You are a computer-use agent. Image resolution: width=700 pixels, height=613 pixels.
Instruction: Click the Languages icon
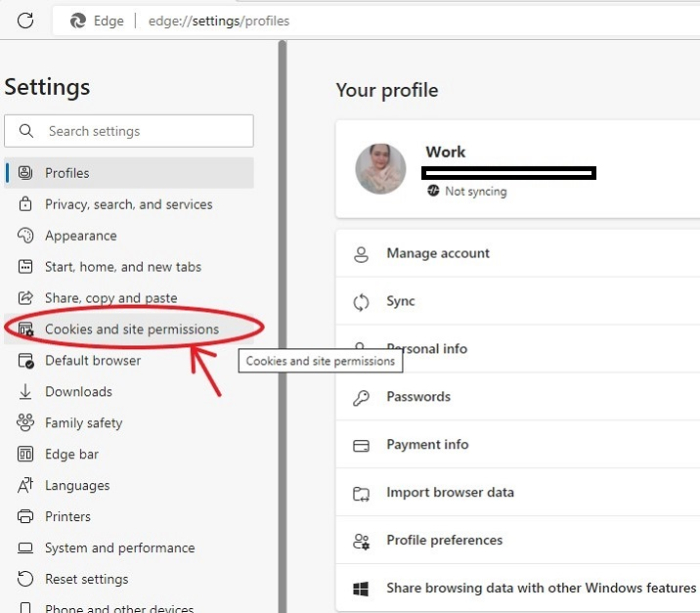(x=25, y=485)
